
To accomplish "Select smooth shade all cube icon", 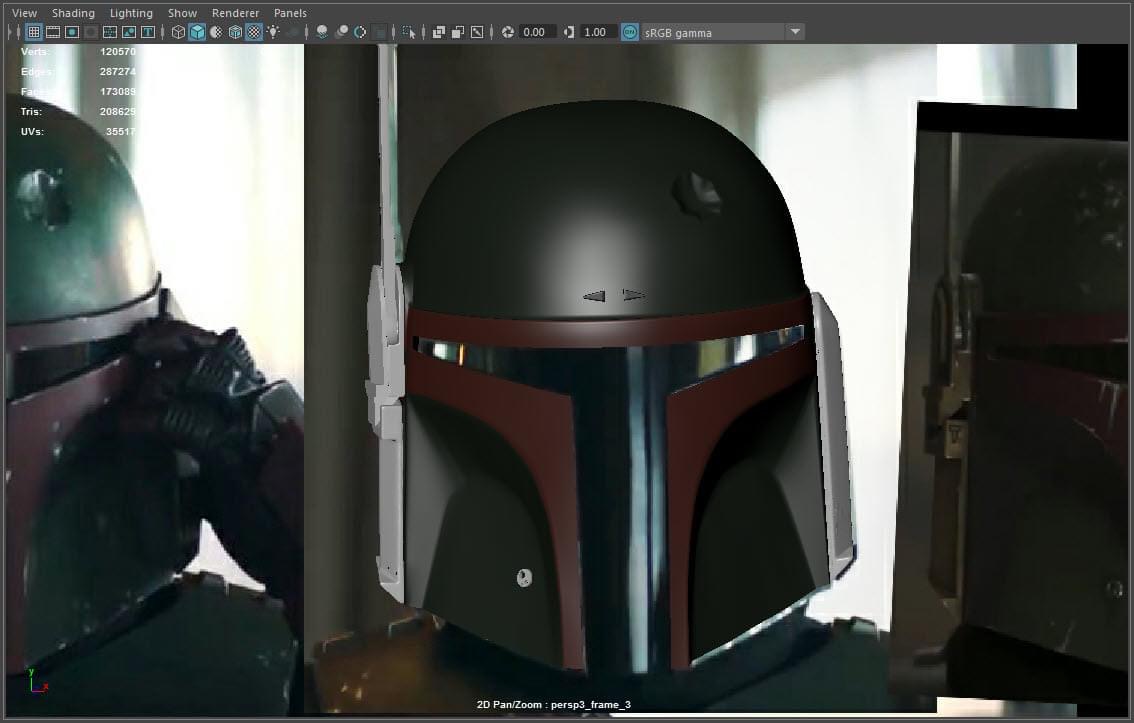I will point(197,32).
